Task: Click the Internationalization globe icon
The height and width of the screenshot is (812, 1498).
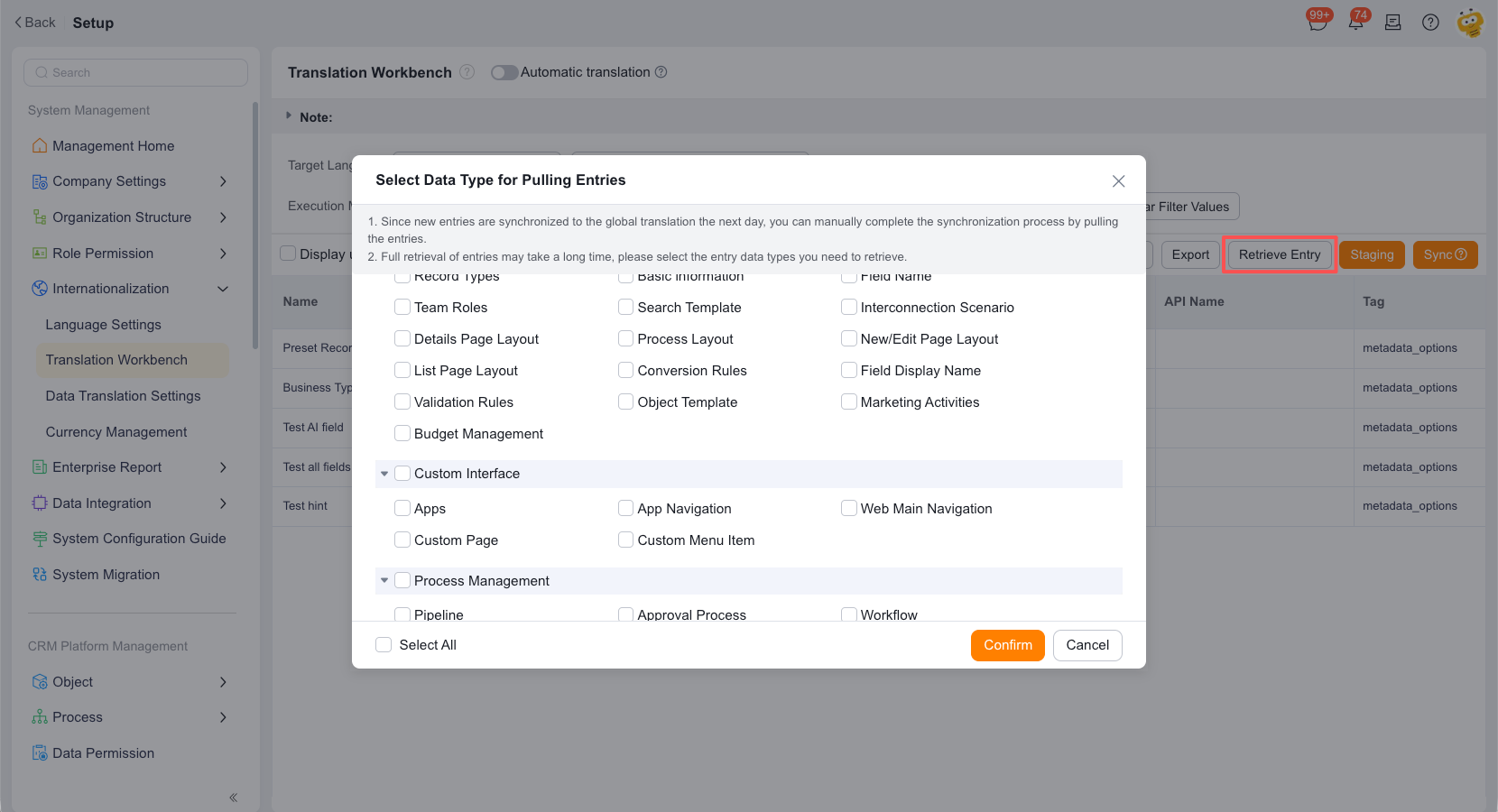Action: tap(40, 289)
